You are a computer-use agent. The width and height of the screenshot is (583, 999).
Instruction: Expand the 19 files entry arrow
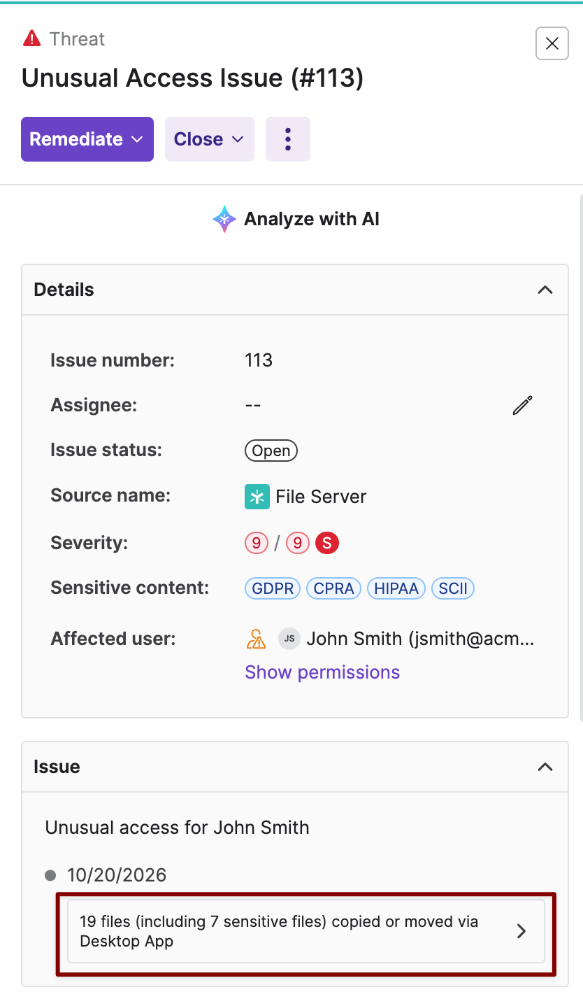pos(521,931)
